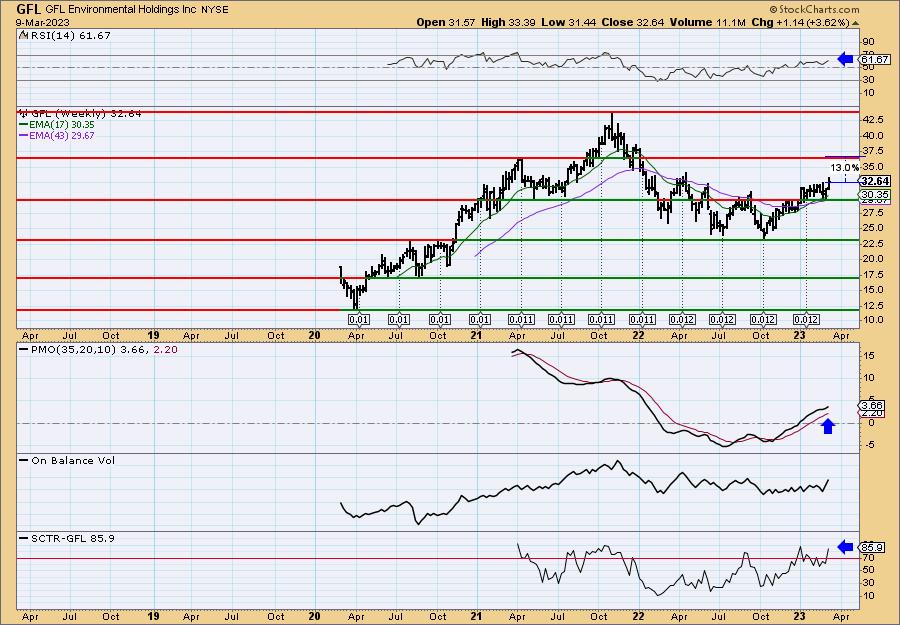The image size is (900, 625).
Task: Click the EMA(17) 30.35 legend entry
Action: [x=63, y=125]
